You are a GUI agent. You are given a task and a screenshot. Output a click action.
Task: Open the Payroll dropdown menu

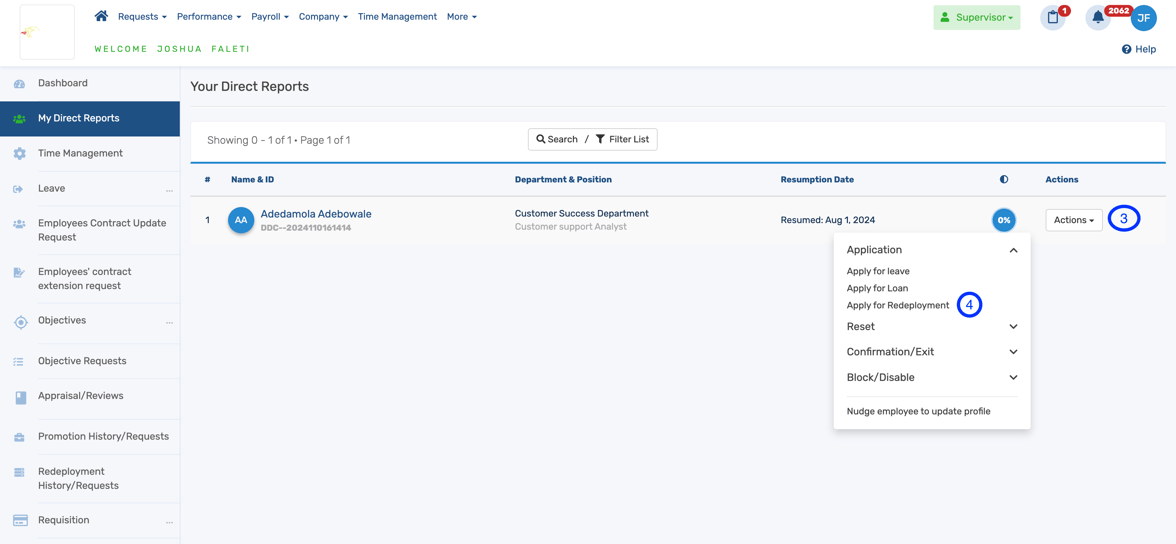pyautogui.click(x=270, y=17)
